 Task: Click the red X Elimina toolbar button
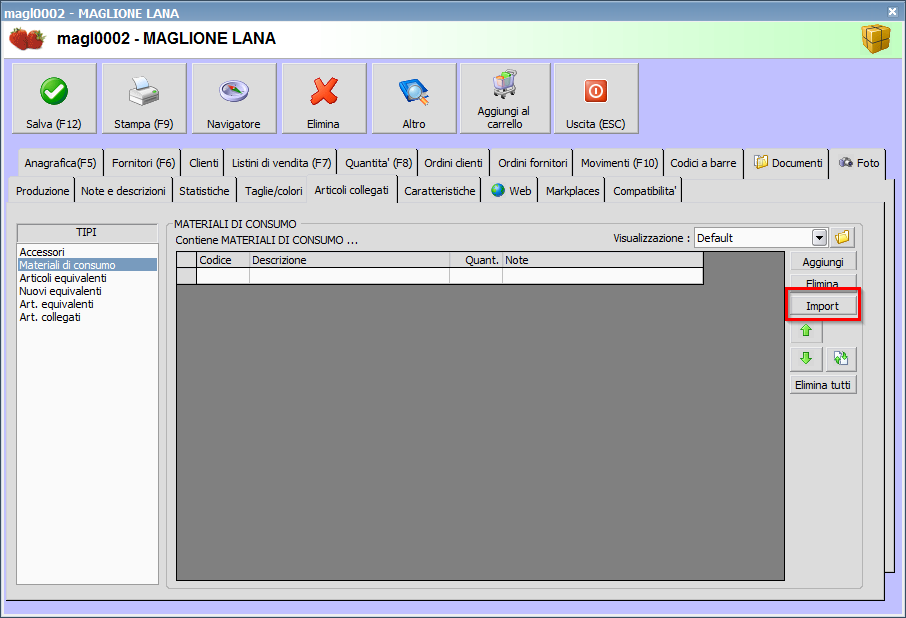coord(324,98)
